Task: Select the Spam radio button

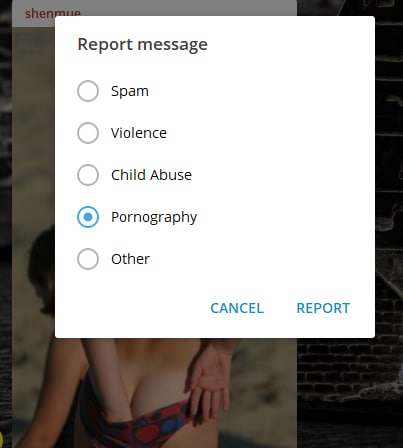Action: pyautogui.click(x=88, y=91)
